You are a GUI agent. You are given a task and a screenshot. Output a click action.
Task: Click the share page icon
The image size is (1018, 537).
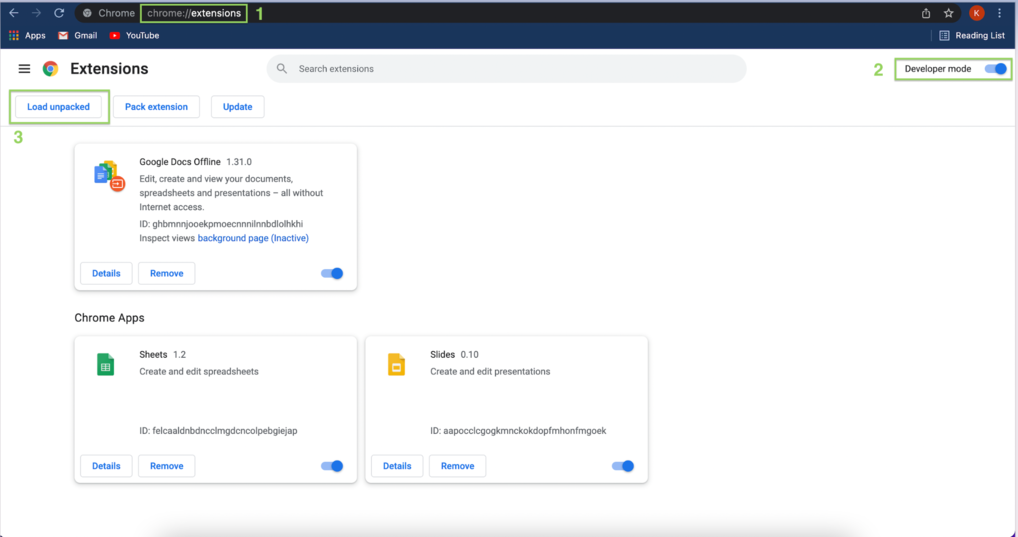(926, 13)
